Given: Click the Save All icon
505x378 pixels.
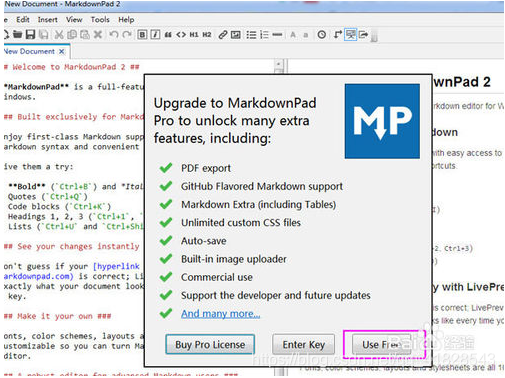Looking at the screenshot, I should (x=44, y=35).
